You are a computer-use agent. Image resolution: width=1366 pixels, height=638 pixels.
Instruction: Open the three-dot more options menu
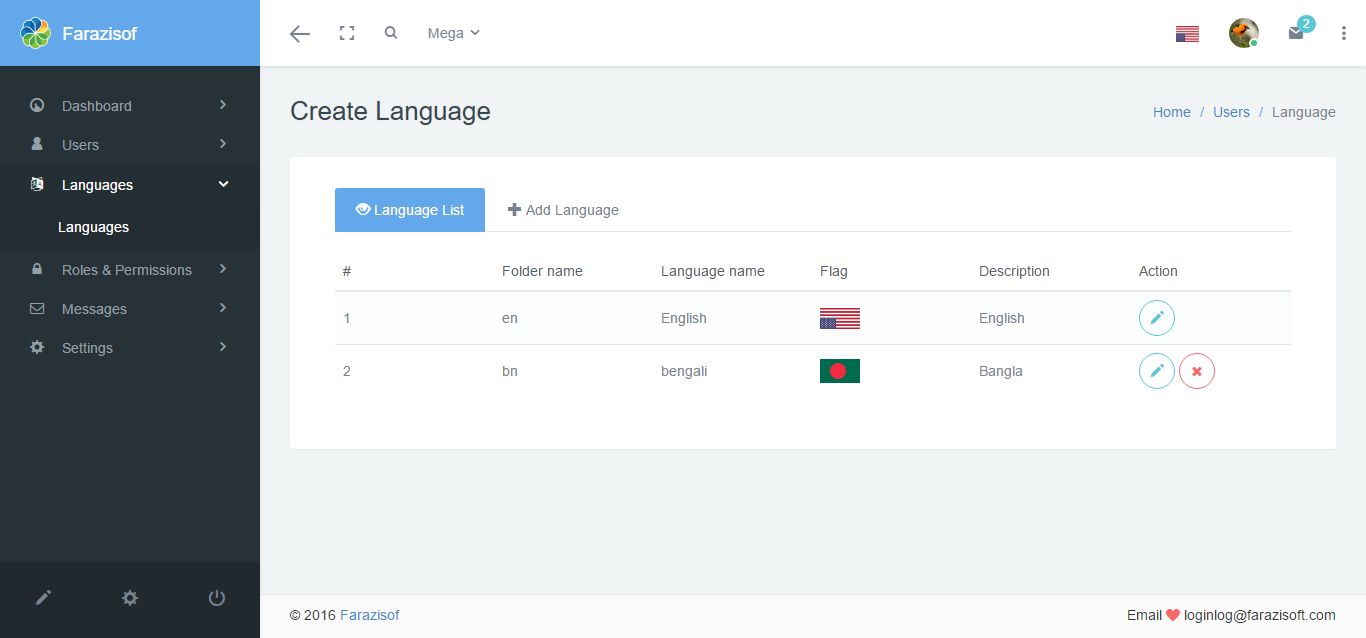coord(1343,33)
